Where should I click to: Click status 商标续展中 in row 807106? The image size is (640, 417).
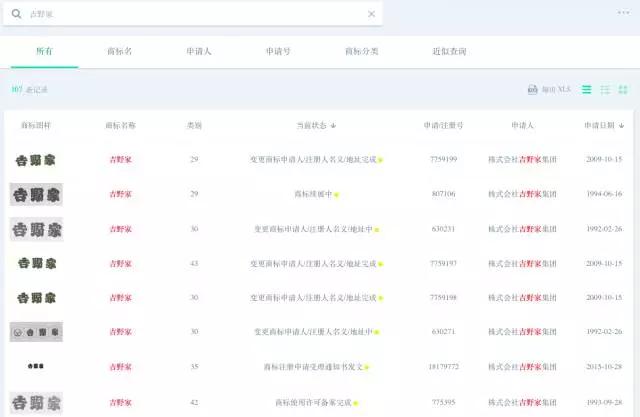[x=313, y=194]
